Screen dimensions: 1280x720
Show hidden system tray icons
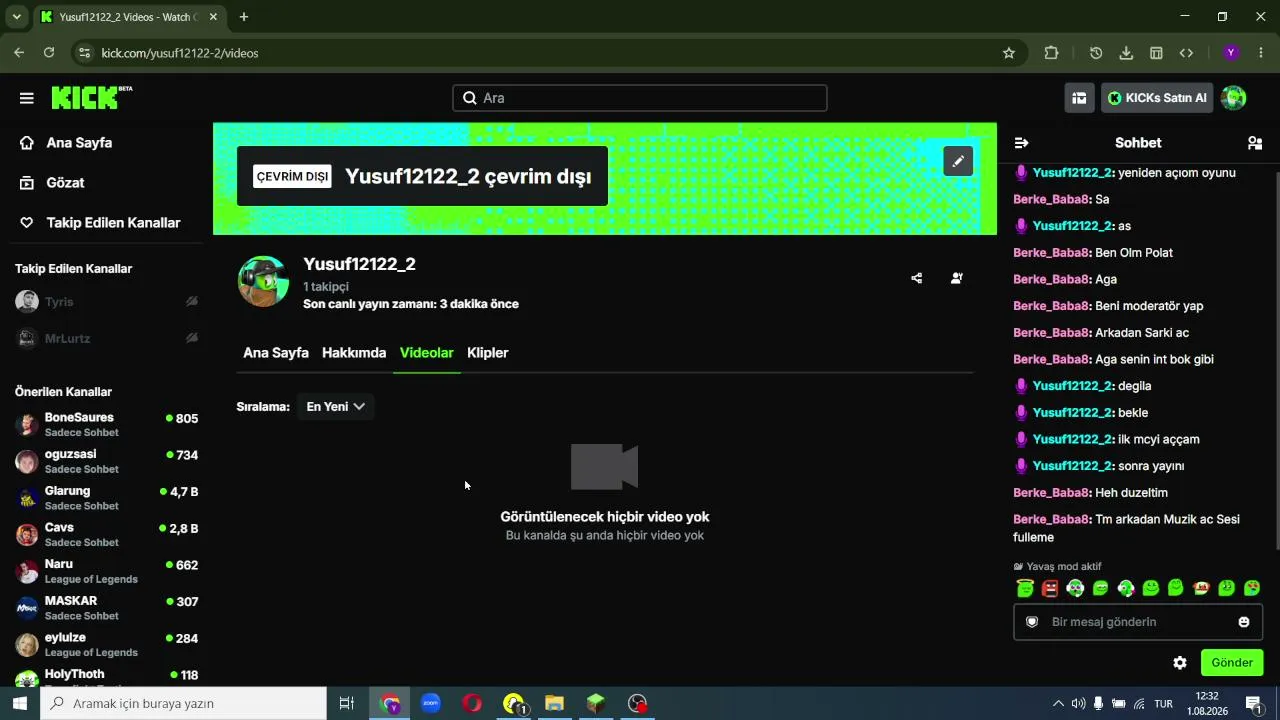1058,704
